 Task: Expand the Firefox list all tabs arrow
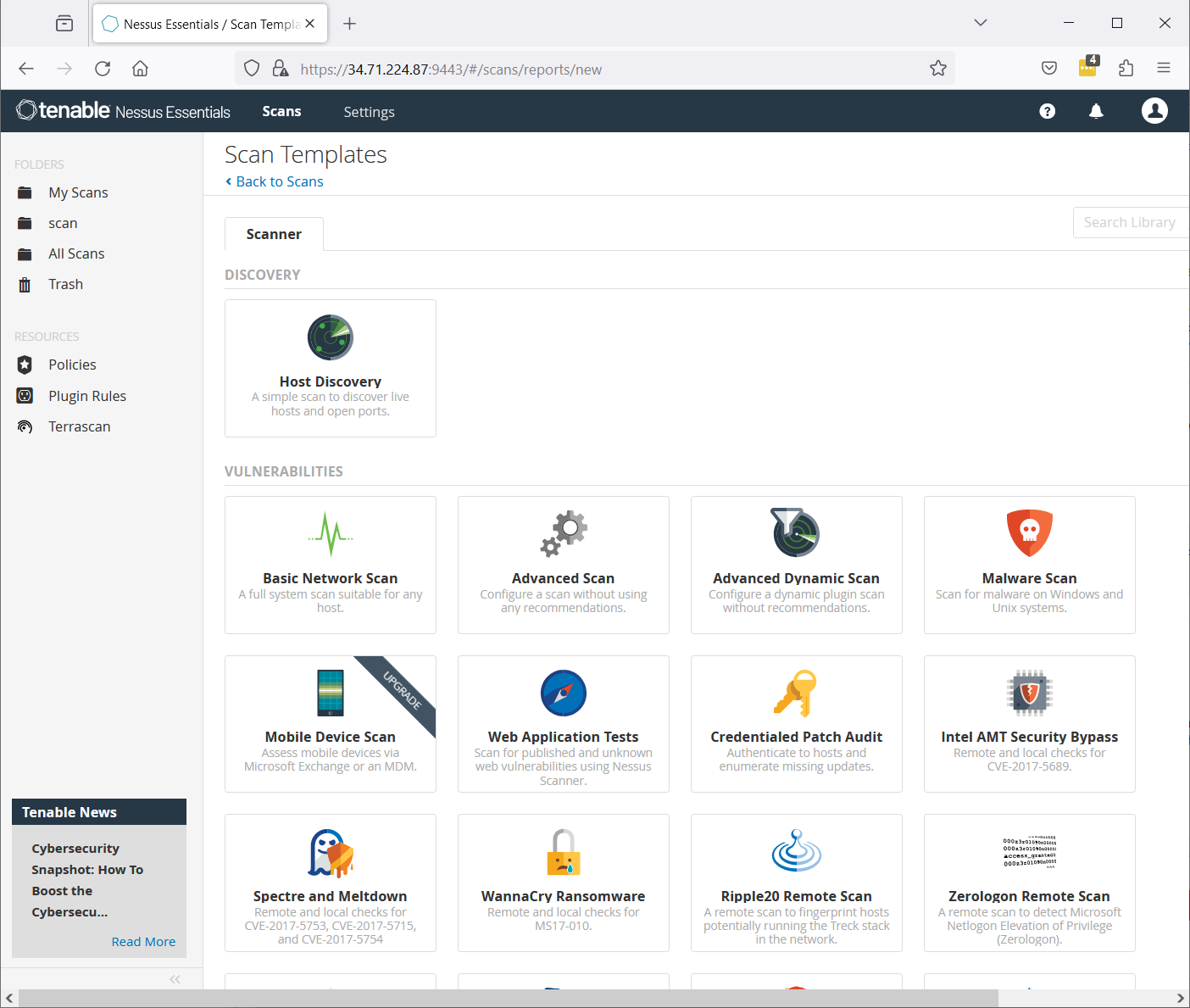[981, 23]
